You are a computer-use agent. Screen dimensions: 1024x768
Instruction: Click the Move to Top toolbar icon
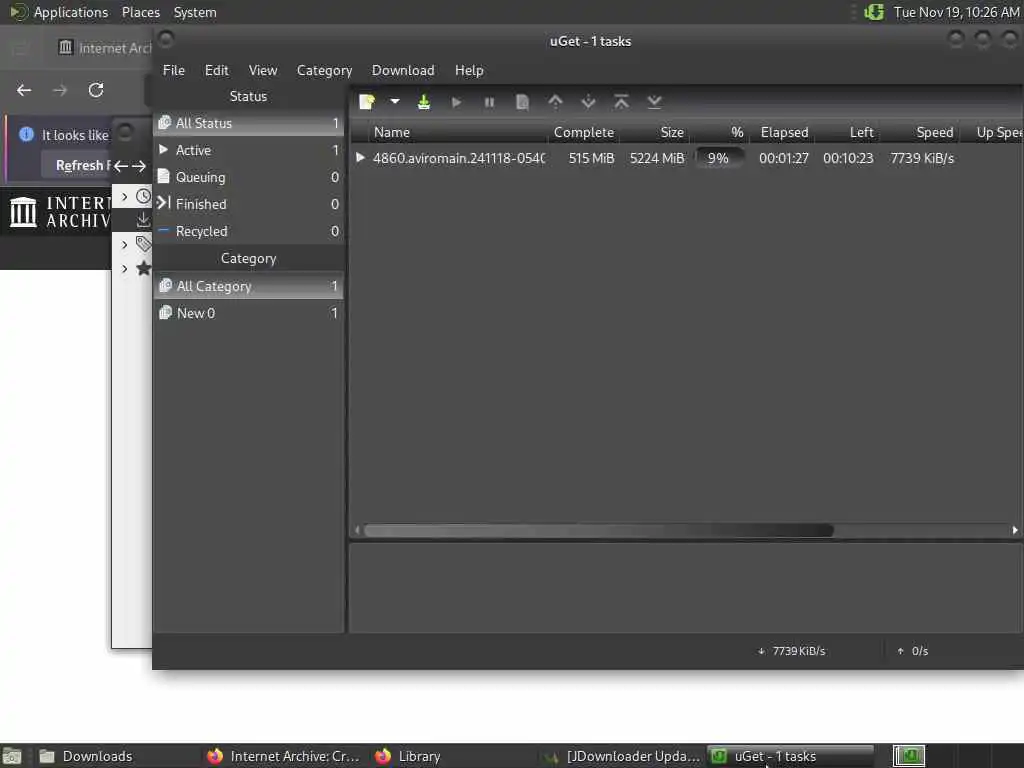coord(621,102)
